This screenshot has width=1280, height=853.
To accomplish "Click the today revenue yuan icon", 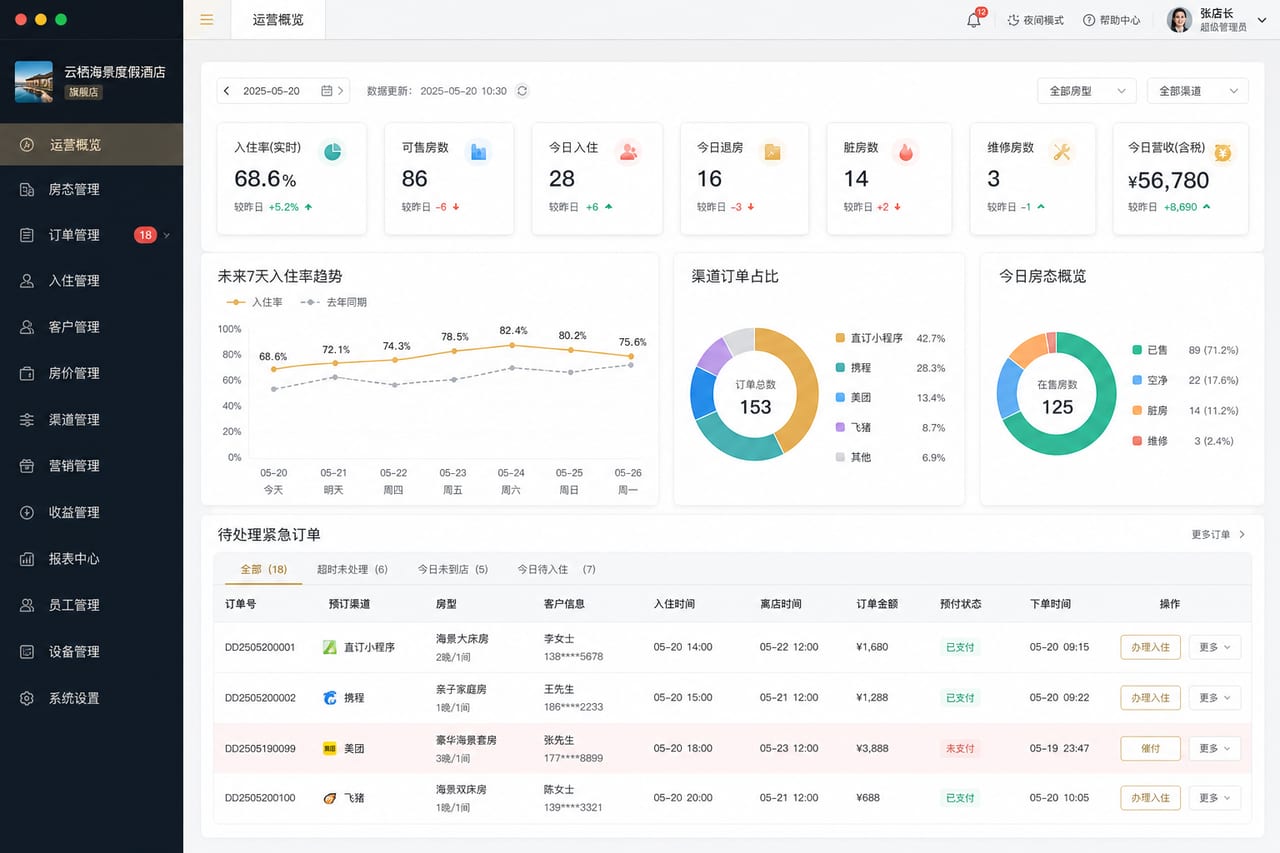I will click(x=1223, y=151).
